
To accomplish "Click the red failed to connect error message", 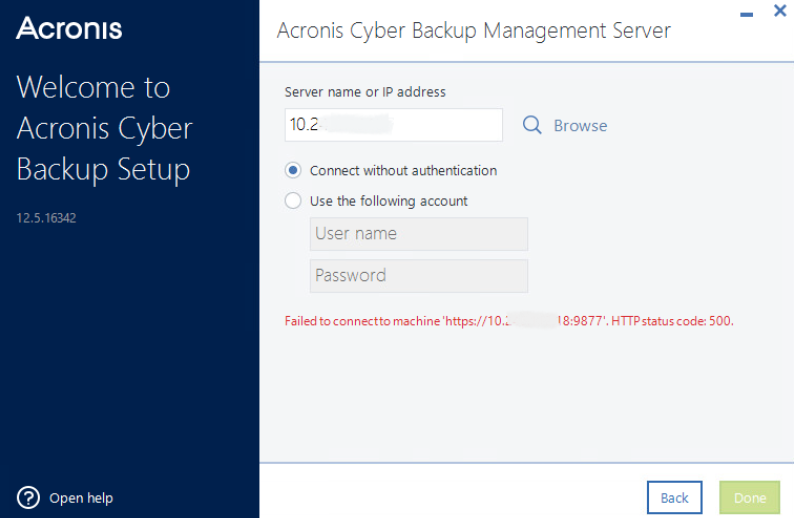I will pyautogui.click(x=509, y=321).
